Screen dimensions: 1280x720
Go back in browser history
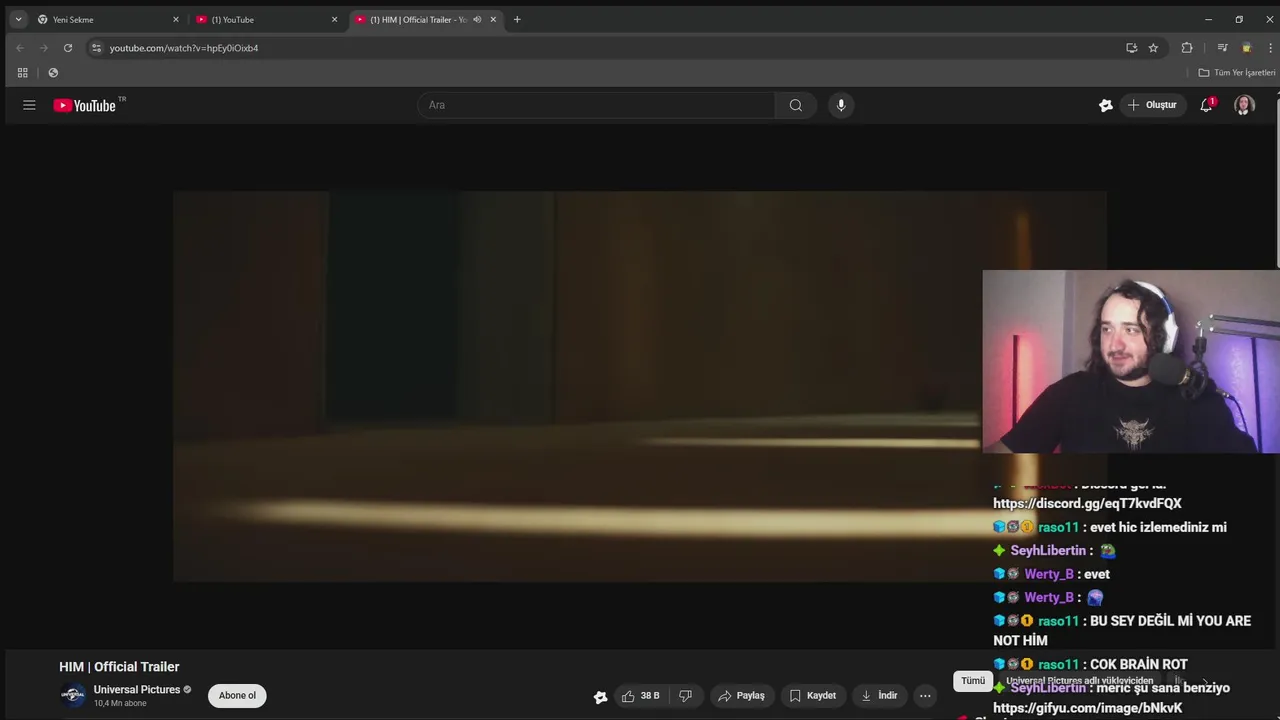(20, 48)
